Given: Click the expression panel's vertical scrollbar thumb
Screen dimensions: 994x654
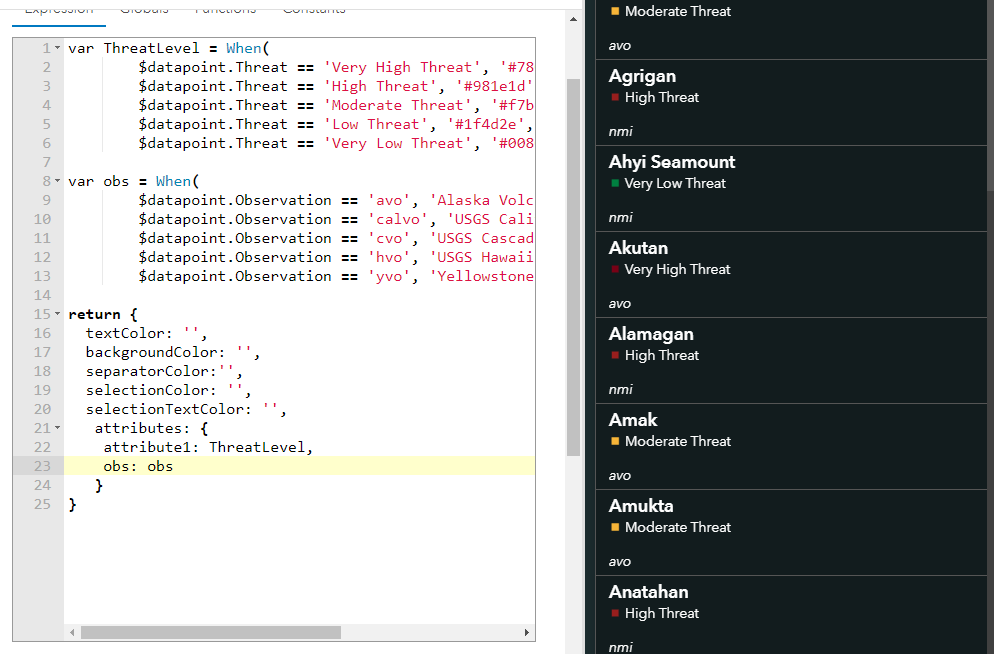Looking at the screenshot, I should 573,267.
